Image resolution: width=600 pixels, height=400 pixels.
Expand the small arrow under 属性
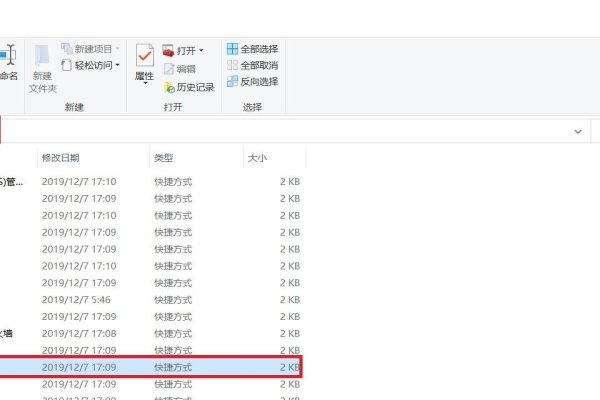click(145, 83)
